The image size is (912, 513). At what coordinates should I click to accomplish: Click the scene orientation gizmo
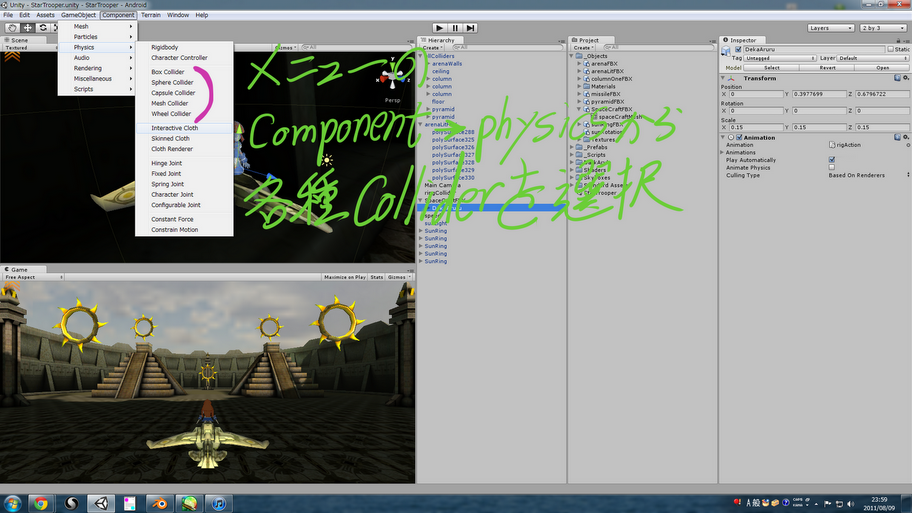[x=392, y=76]
